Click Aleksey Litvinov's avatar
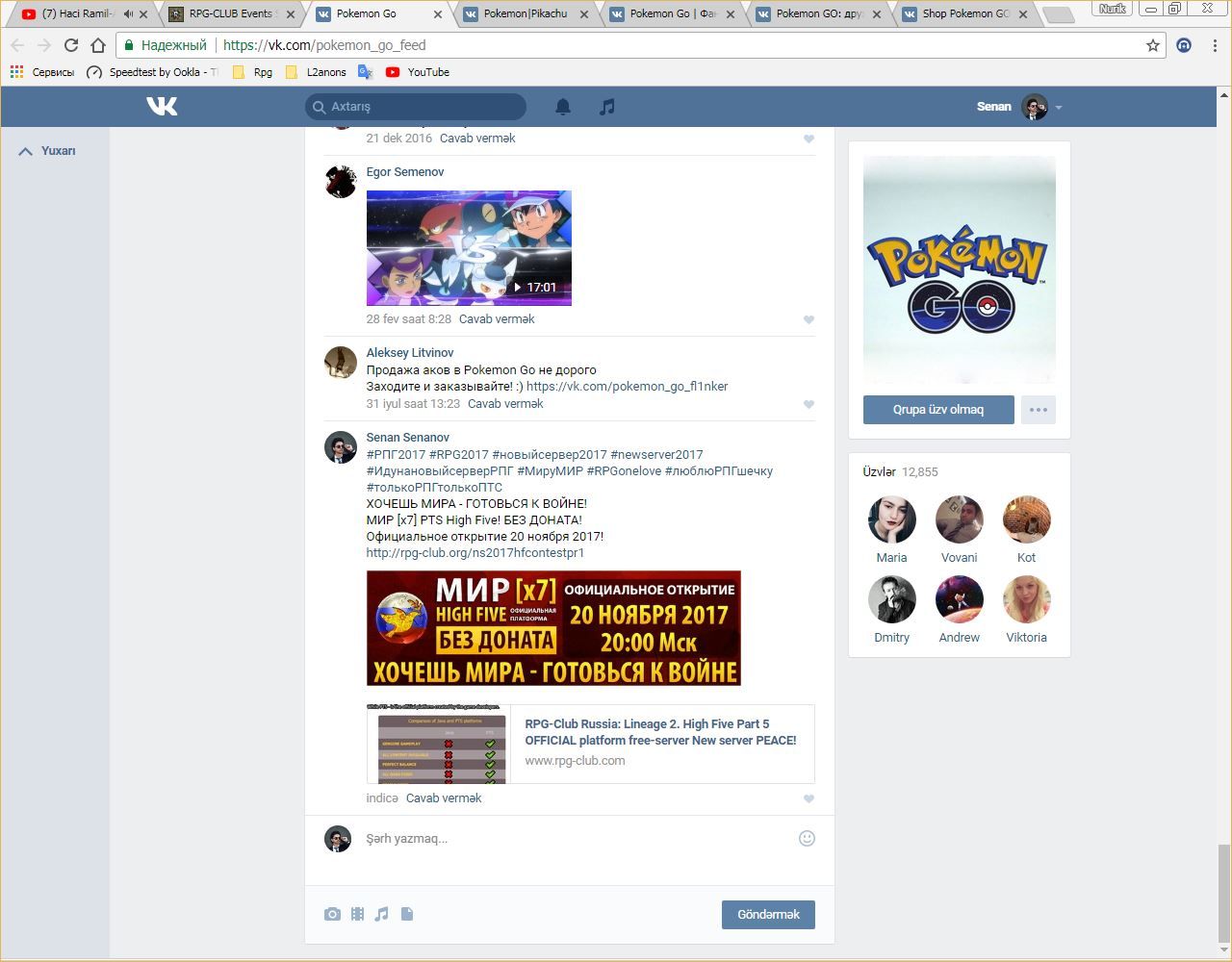The width and height of the screenshot is (1232, 962). point(341,362)
